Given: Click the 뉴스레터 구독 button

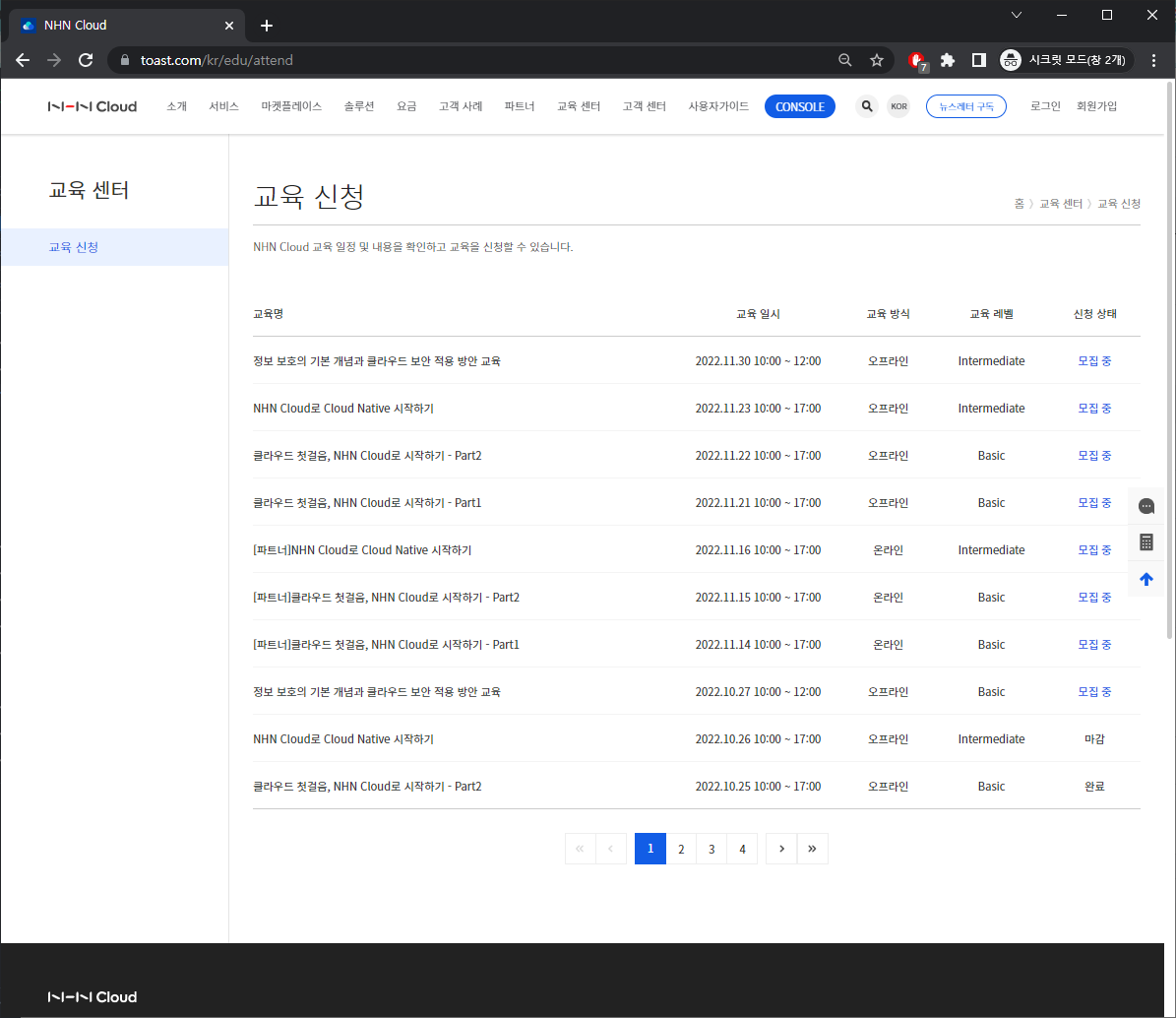Looking at the screenshot, I should coord(966,106).
